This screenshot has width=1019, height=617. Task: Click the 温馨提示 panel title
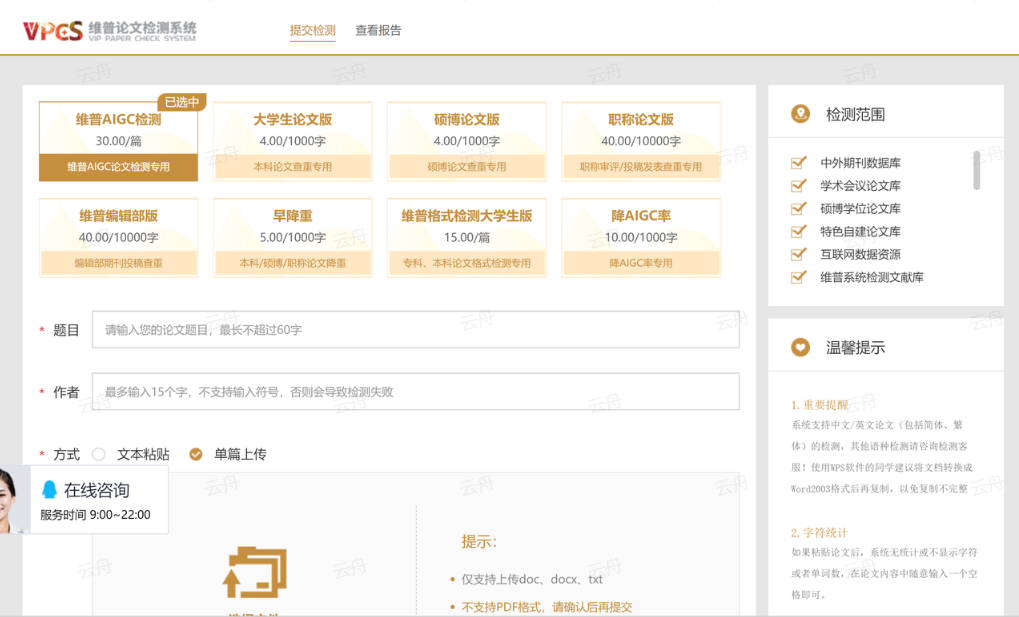click(x=855, y=348)
